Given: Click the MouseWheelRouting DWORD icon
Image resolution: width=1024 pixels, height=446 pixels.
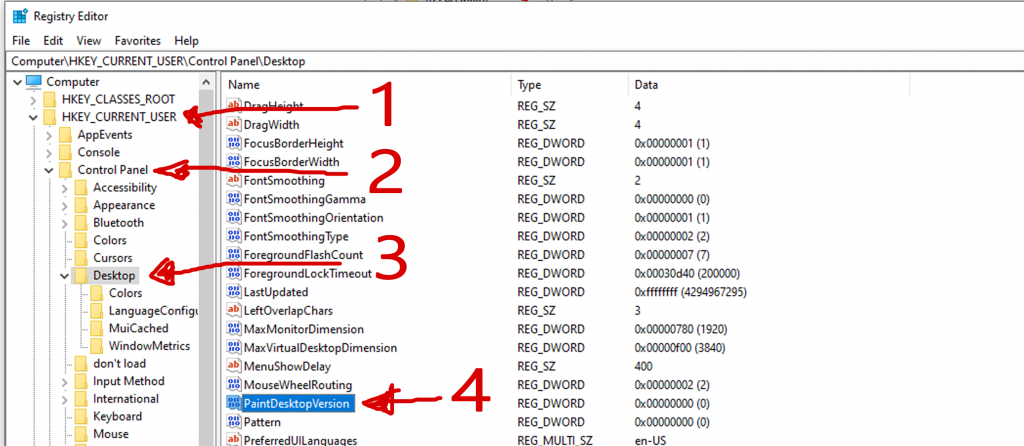Looking at the screenshot, I should coord(233,385).
